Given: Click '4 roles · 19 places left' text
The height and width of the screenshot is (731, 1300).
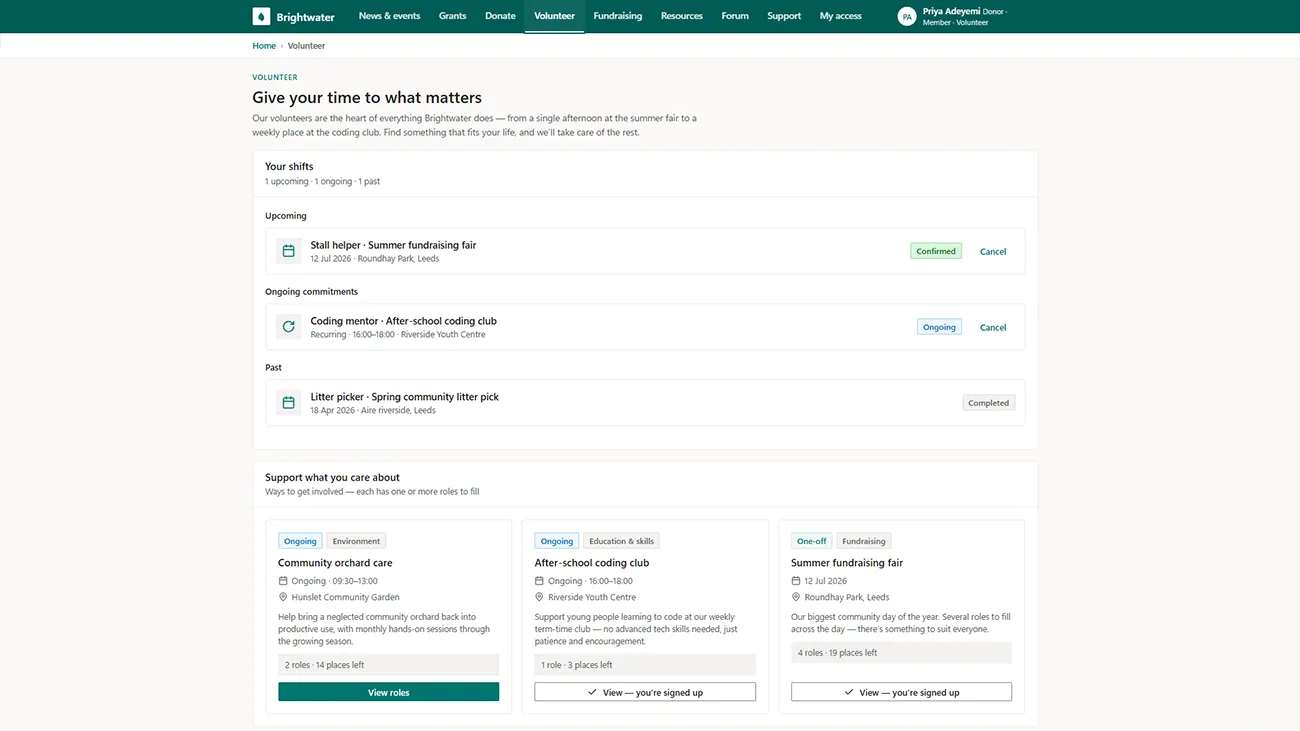Looking at the screenshot, I should click(837, 653).
